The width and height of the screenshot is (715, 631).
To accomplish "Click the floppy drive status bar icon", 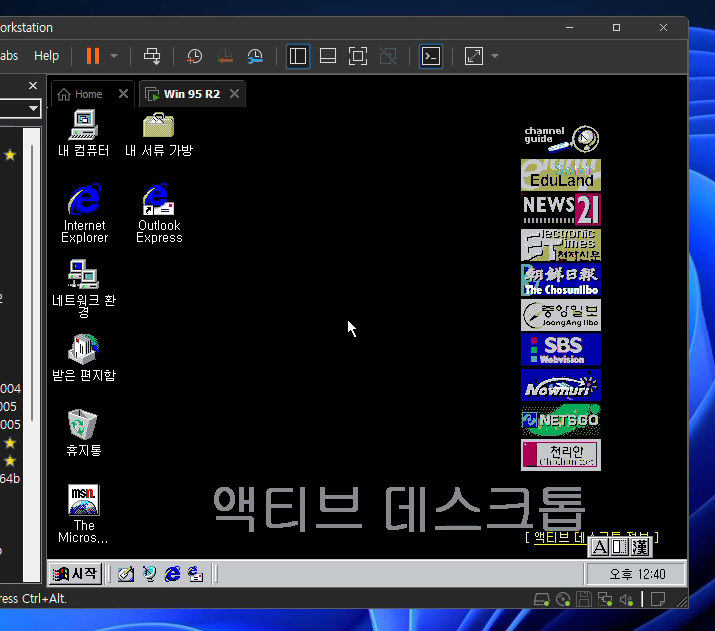I will (x=584, y=599).
